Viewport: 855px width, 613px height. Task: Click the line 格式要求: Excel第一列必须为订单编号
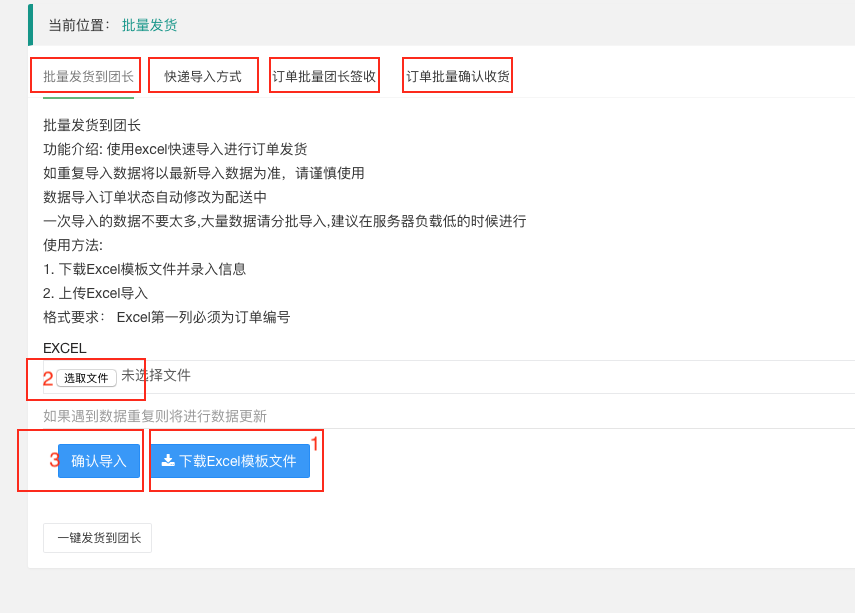[x=166, y=317]
